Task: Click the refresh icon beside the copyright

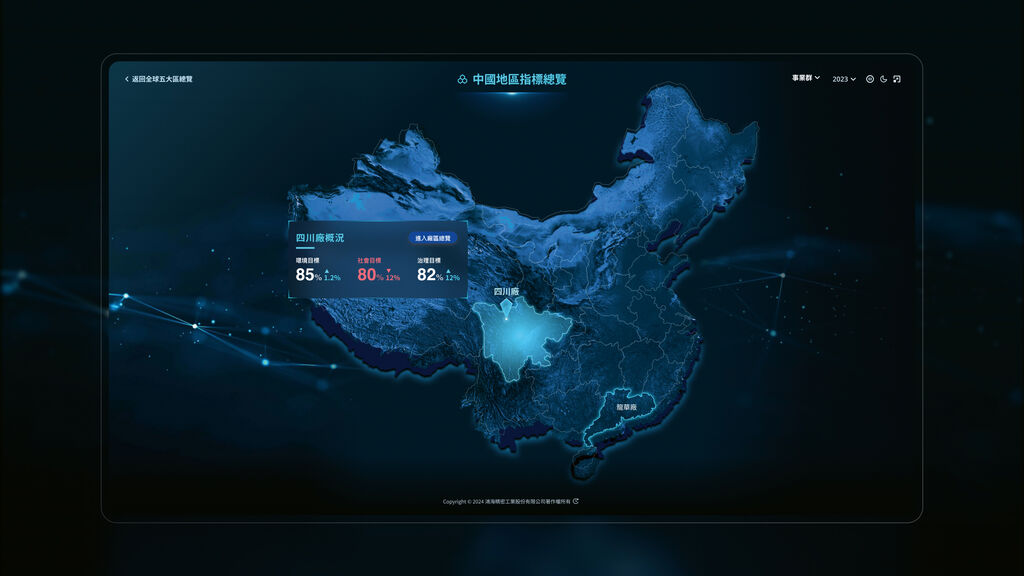Action: tap(576, 501)
